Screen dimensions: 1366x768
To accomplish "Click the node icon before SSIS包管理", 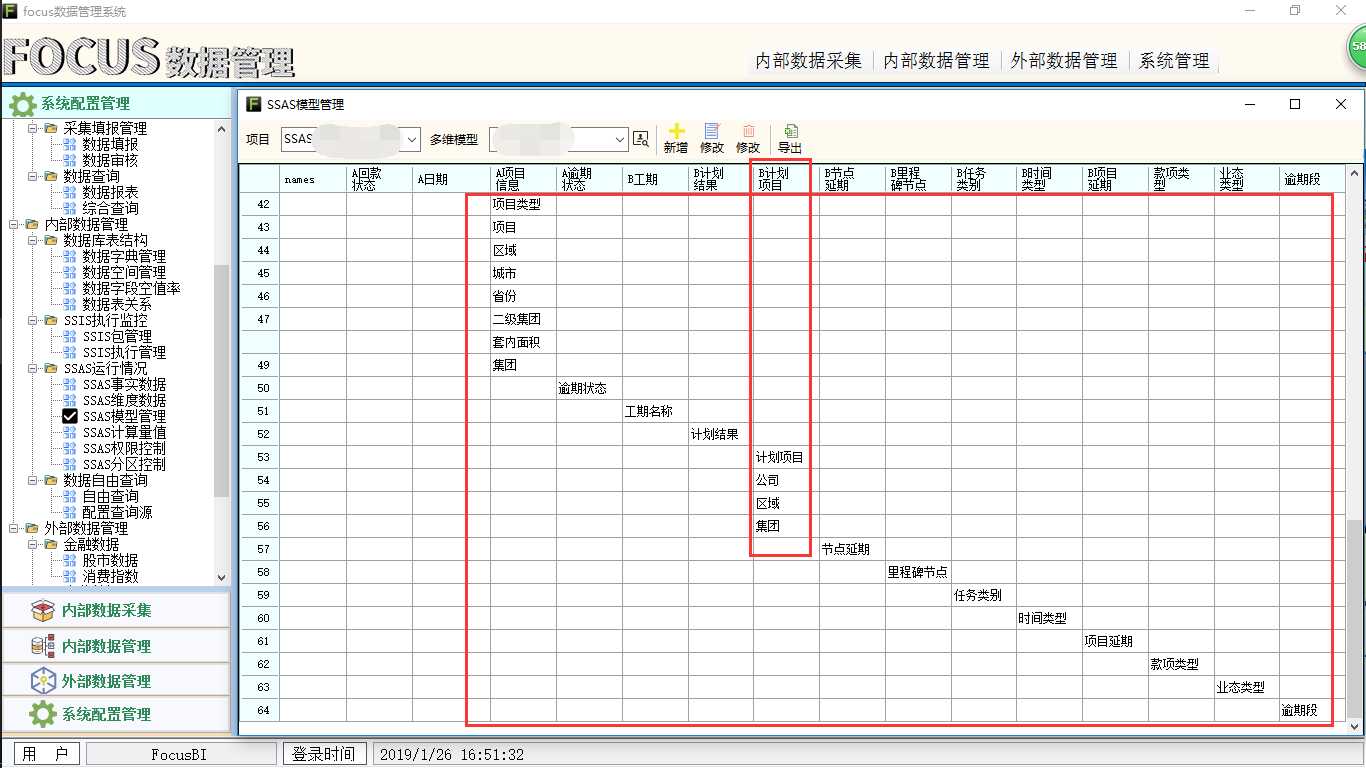I will (70, 336).
